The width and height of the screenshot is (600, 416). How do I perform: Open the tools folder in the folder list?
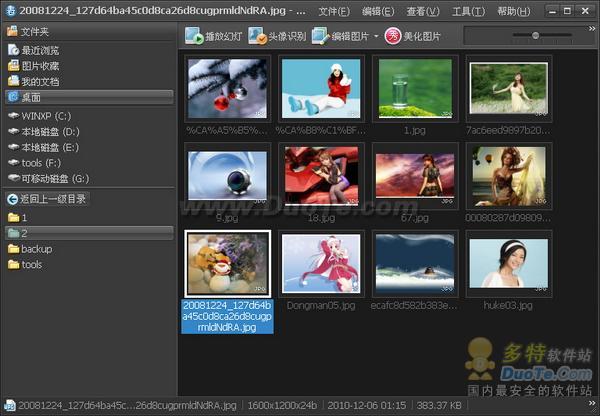point(25,264)
